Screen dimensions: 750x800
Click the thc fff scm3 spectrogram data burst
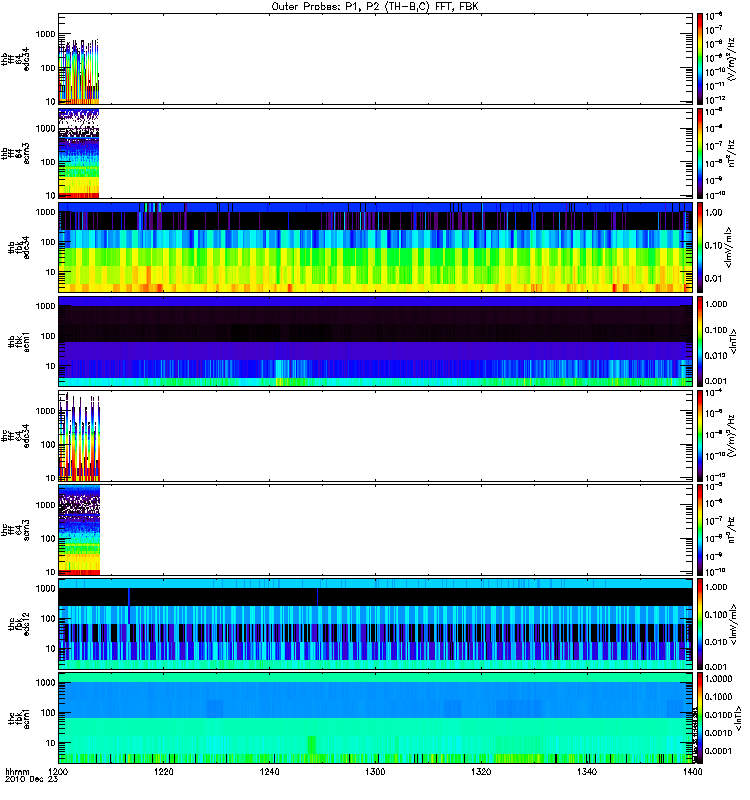pos(79,530)
